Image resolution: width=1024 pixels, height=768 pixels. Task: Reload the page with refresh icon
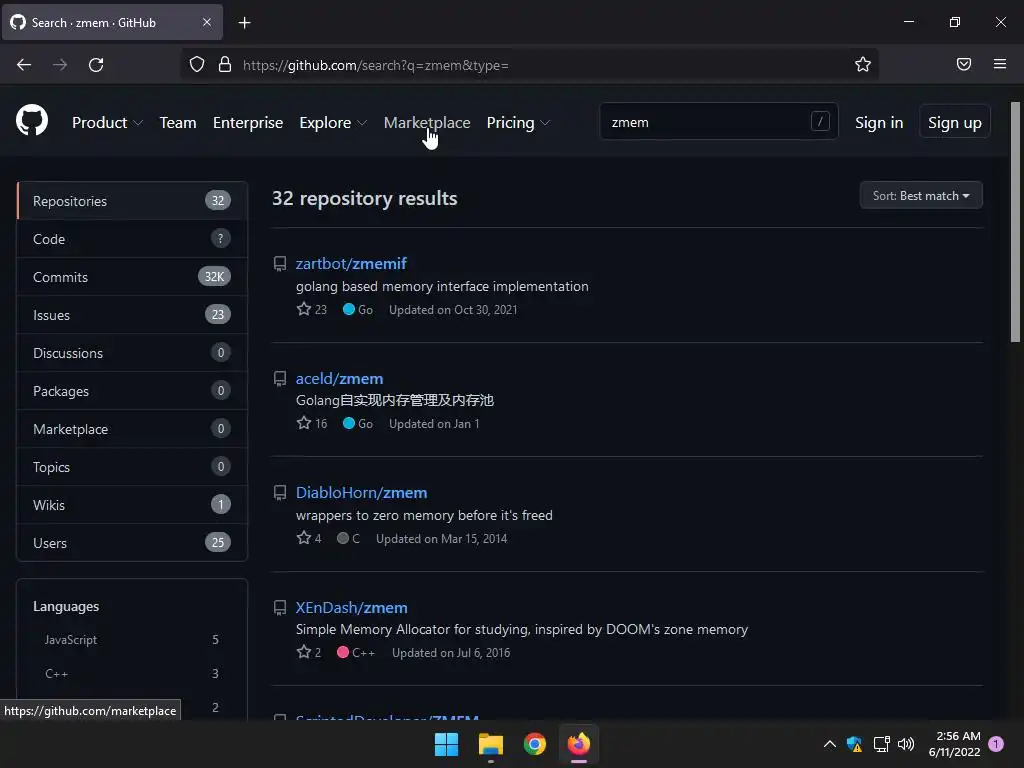(x=96, y=65)
